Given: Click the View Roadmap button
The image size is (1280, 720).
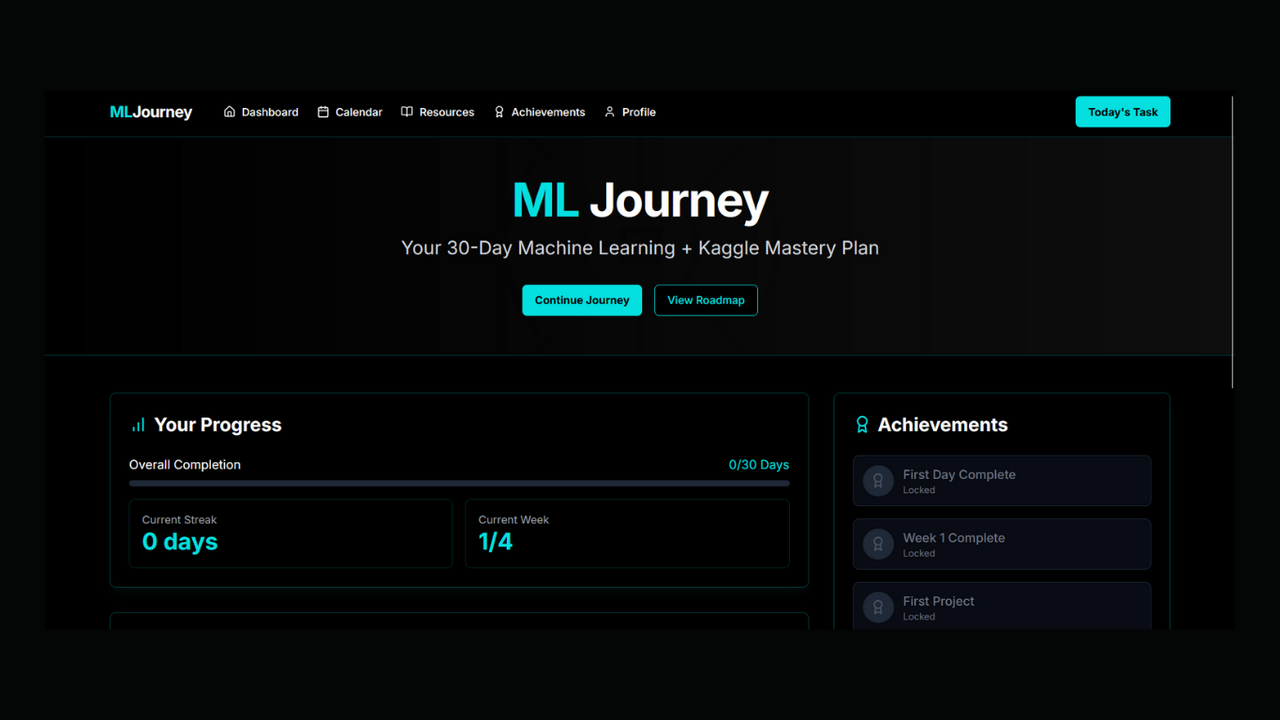Looking at the screenshot, I should 706,300.
